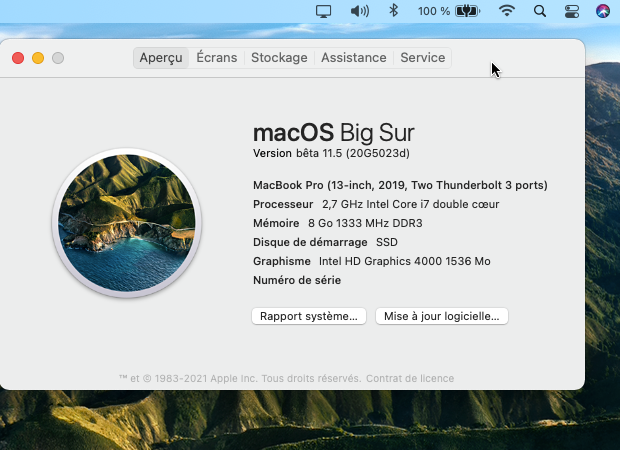Click the 'Numéro de série' label
Screen dimensions: 620x450
297,280
